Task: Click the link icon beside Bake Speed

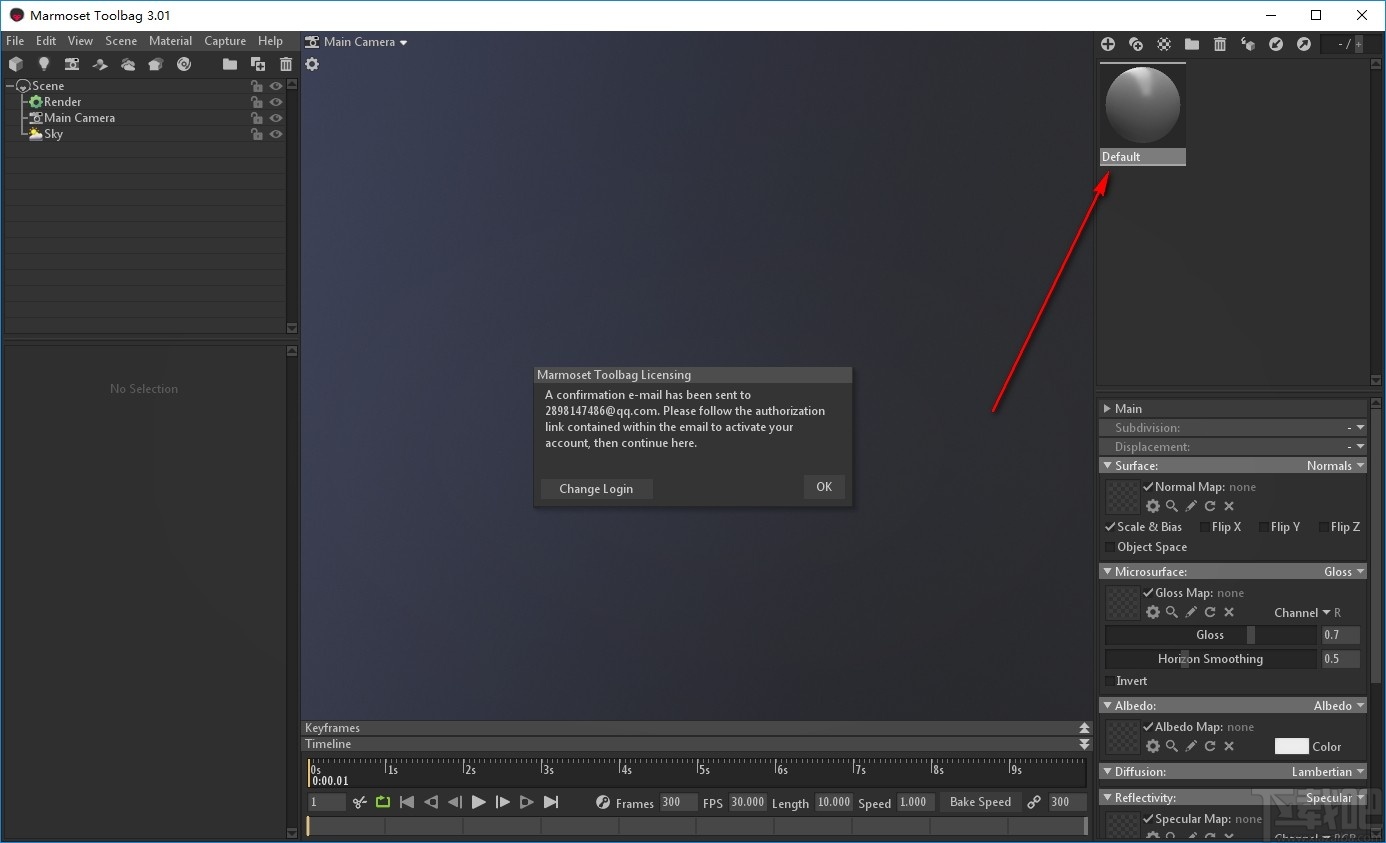Action: 1034,802
